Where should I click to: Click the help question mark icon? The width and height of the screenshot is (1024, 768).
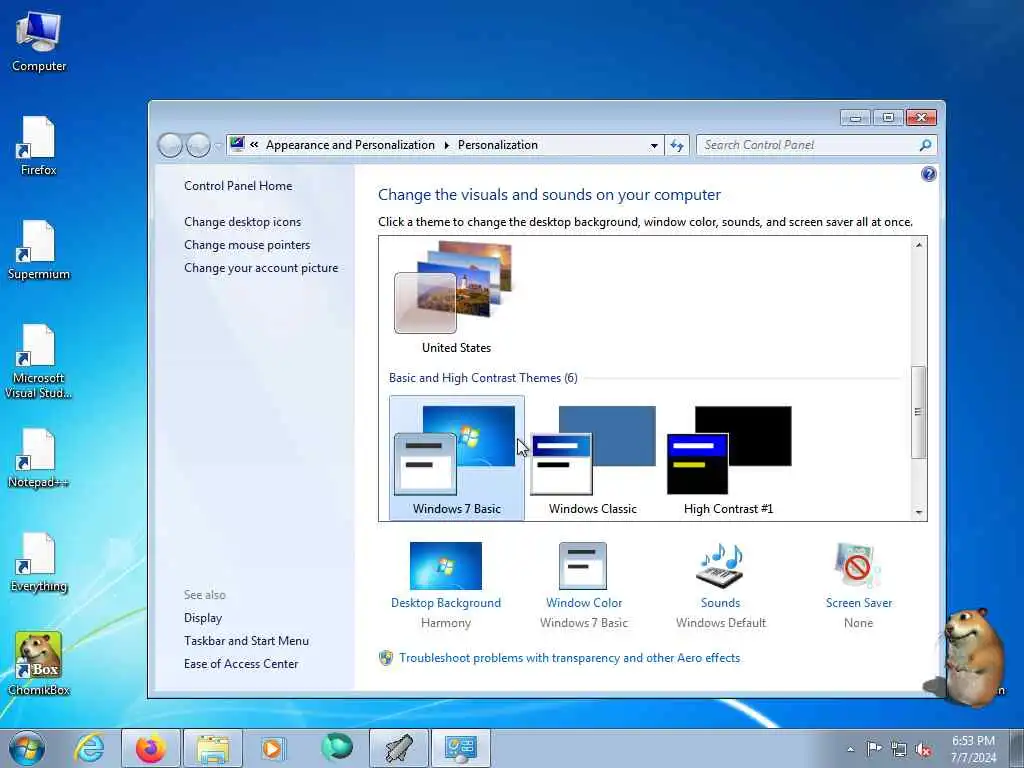[x=928, y=174]
